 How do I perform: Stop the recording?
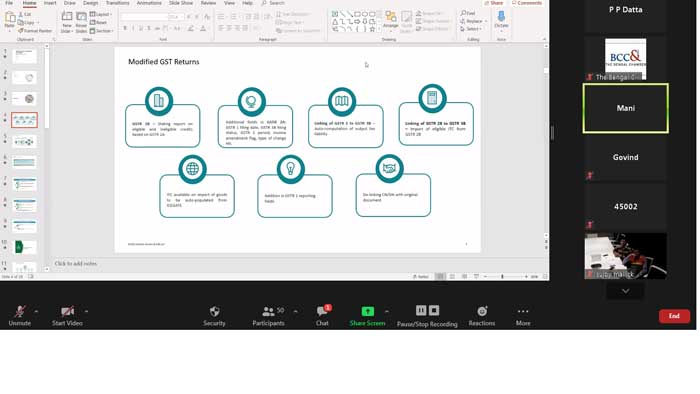coord(434,310)
